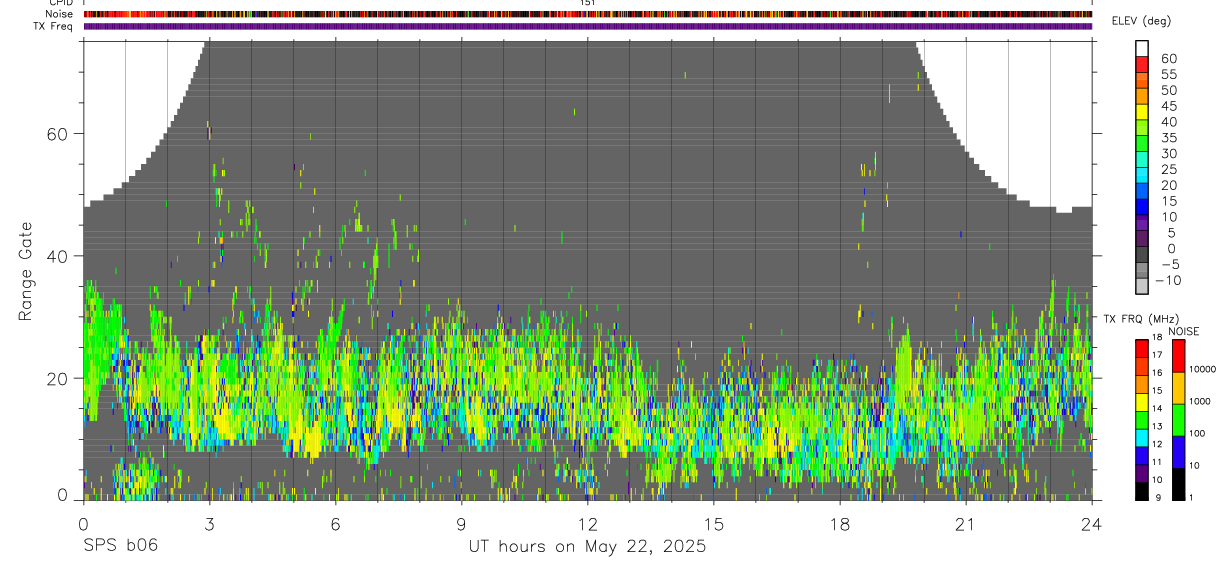Click the 14 label on TX FRQ scale
The image size is (1228, 567).
(1157, 408)
